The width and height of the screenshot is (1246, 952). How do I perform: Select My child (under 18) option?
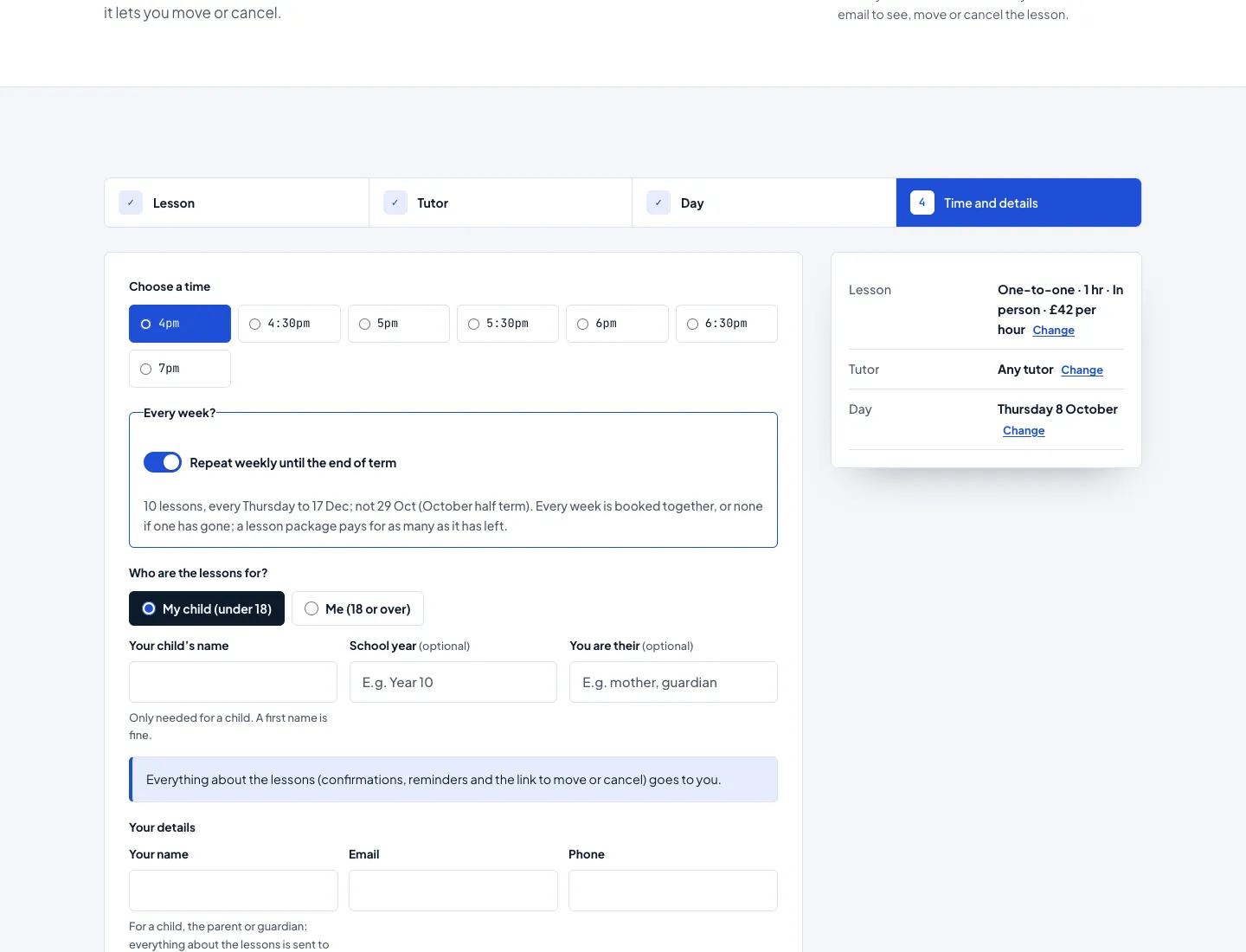[x=207, y=608]
